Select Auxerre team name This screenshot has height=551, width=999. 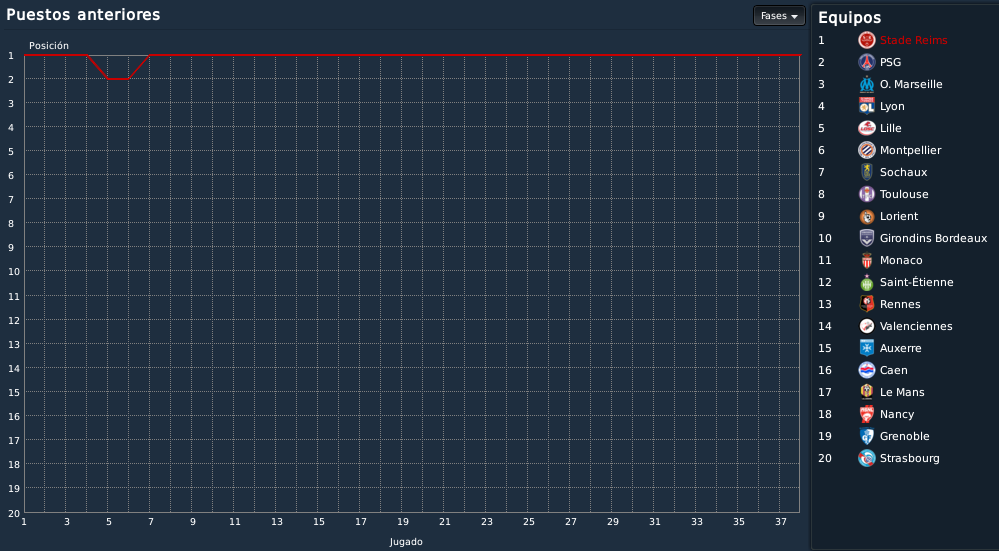point(900,348)
